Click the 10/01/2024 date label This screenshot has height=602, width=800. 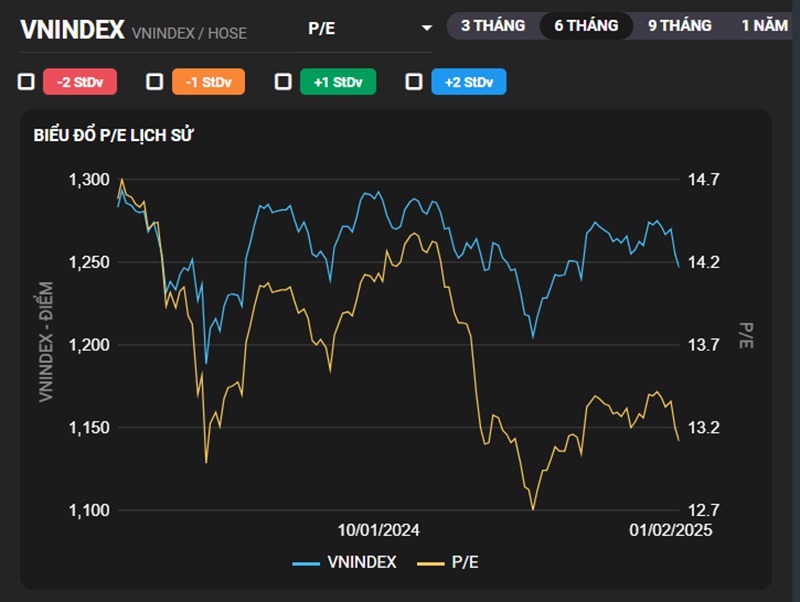379,530
